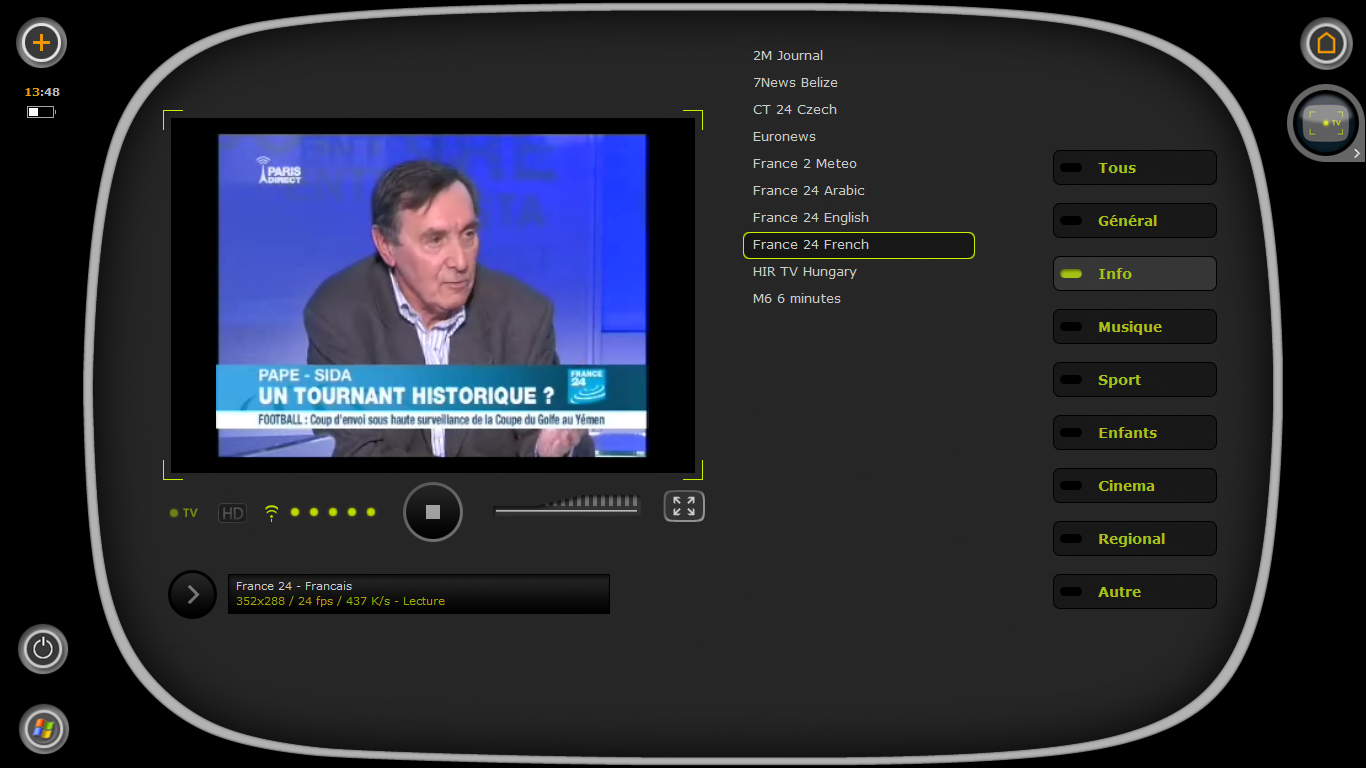Select channel 2M Journal

click(788, 56)
